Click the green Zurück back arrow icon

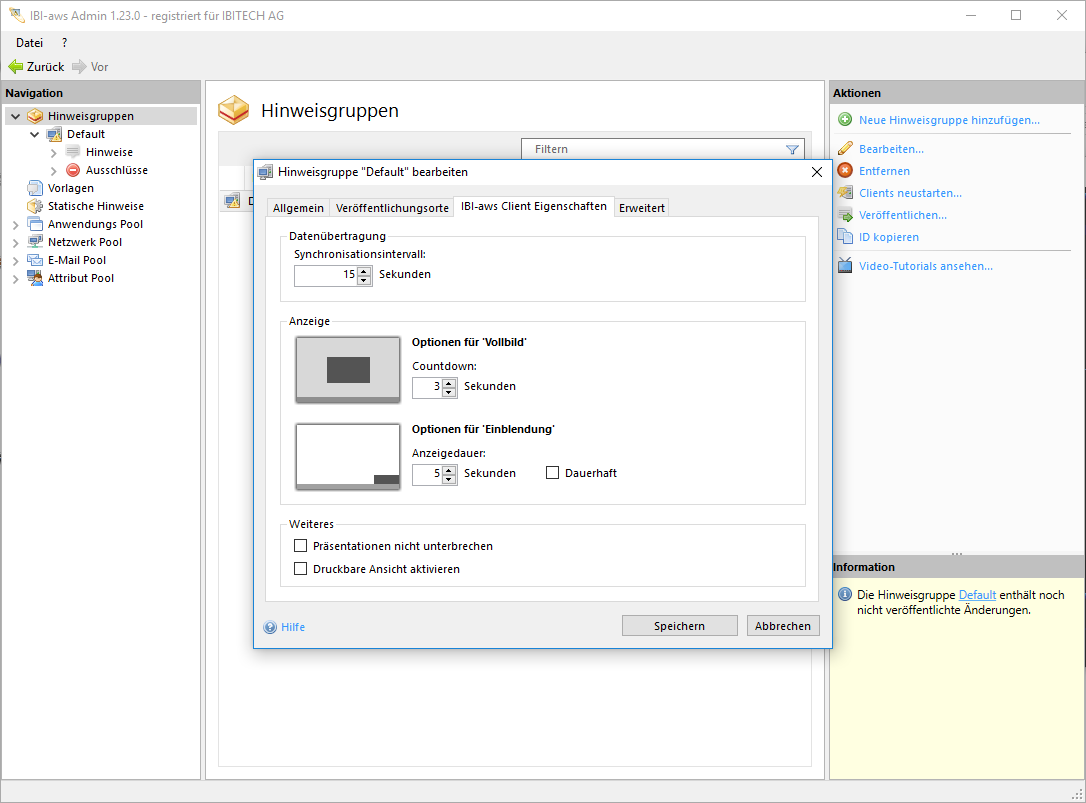15,67
